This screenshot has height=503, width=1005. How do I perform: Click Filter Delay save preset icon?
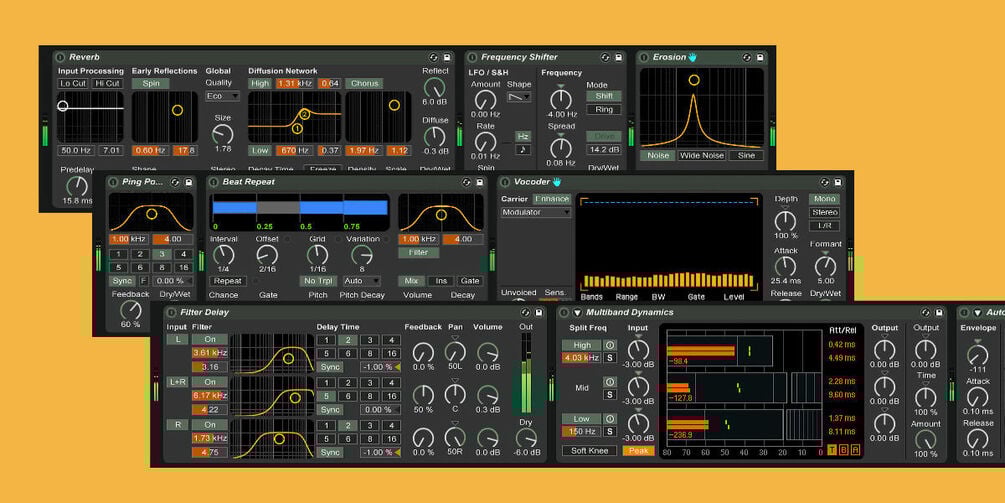pyautogui.click(x=539, y=313)
